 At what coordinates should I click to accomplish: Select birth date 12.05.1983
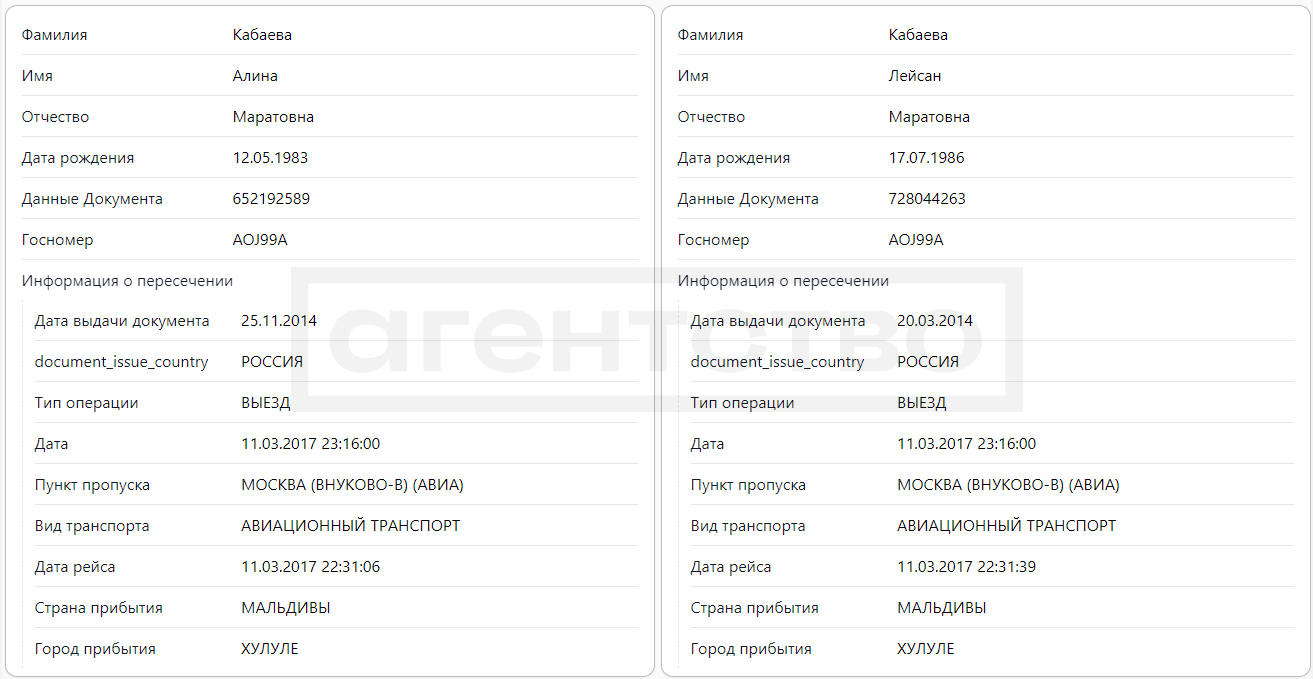click(270, 158)
